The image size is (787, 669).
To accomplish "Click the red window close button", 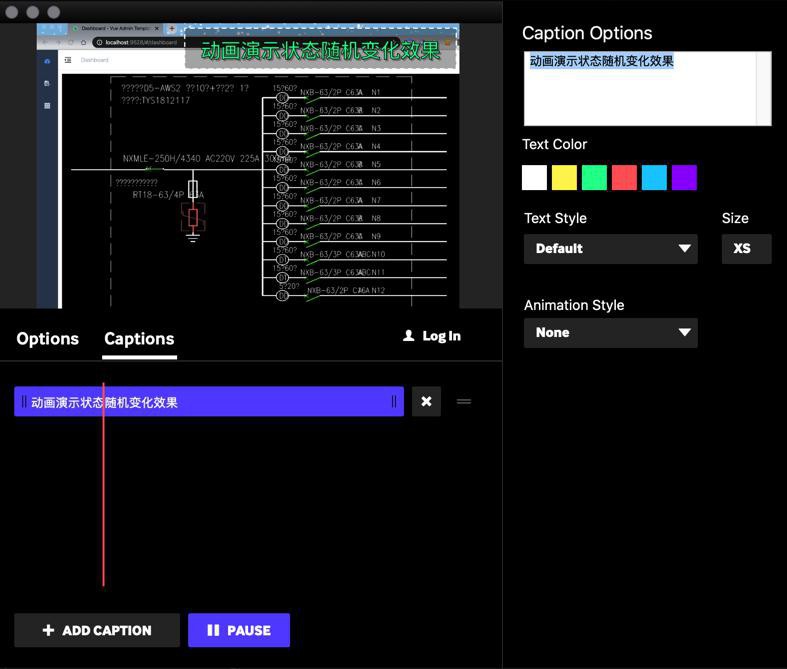I will point(12,12).
